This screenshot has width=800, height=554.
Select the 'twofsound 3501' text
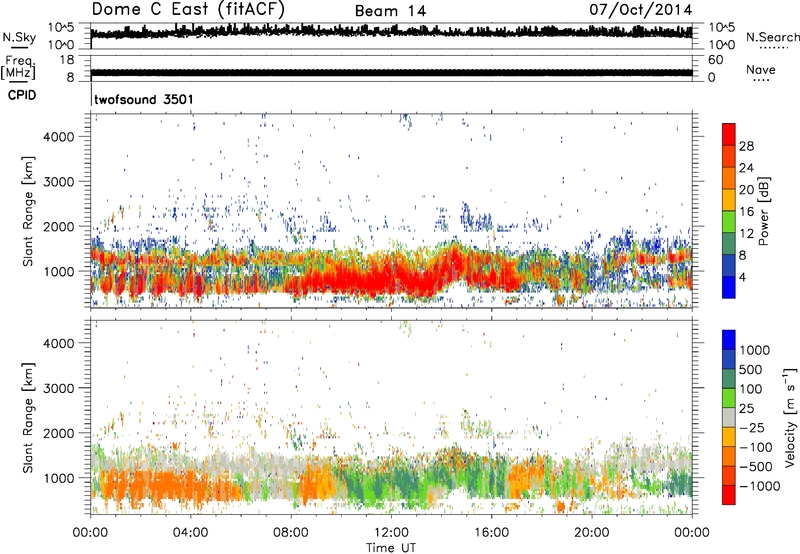144,99
